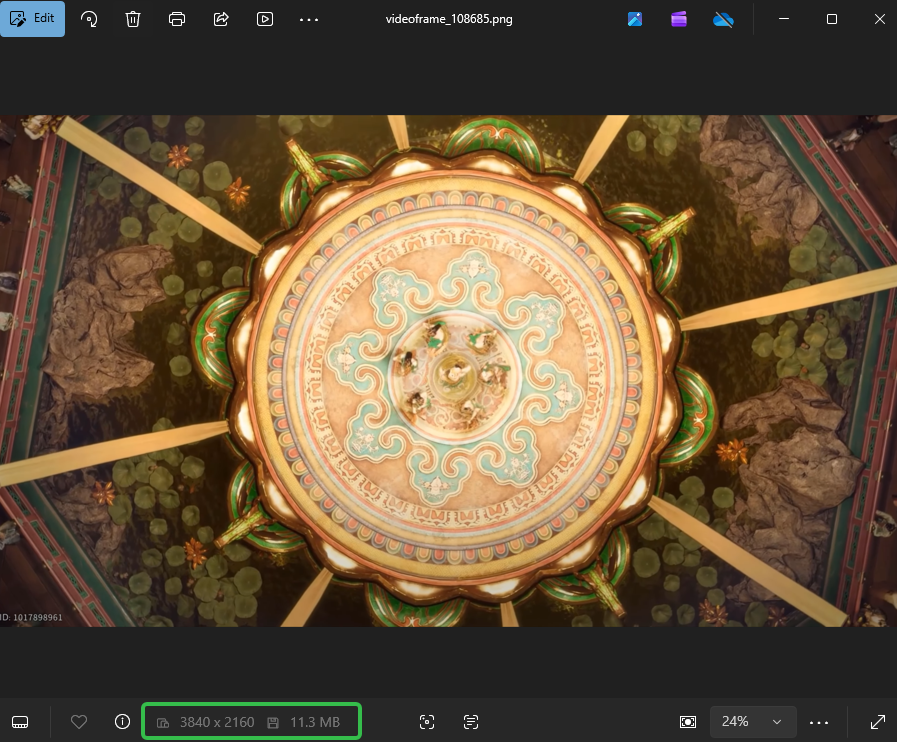Open the image in Microsoft Designer

point(635,19)
